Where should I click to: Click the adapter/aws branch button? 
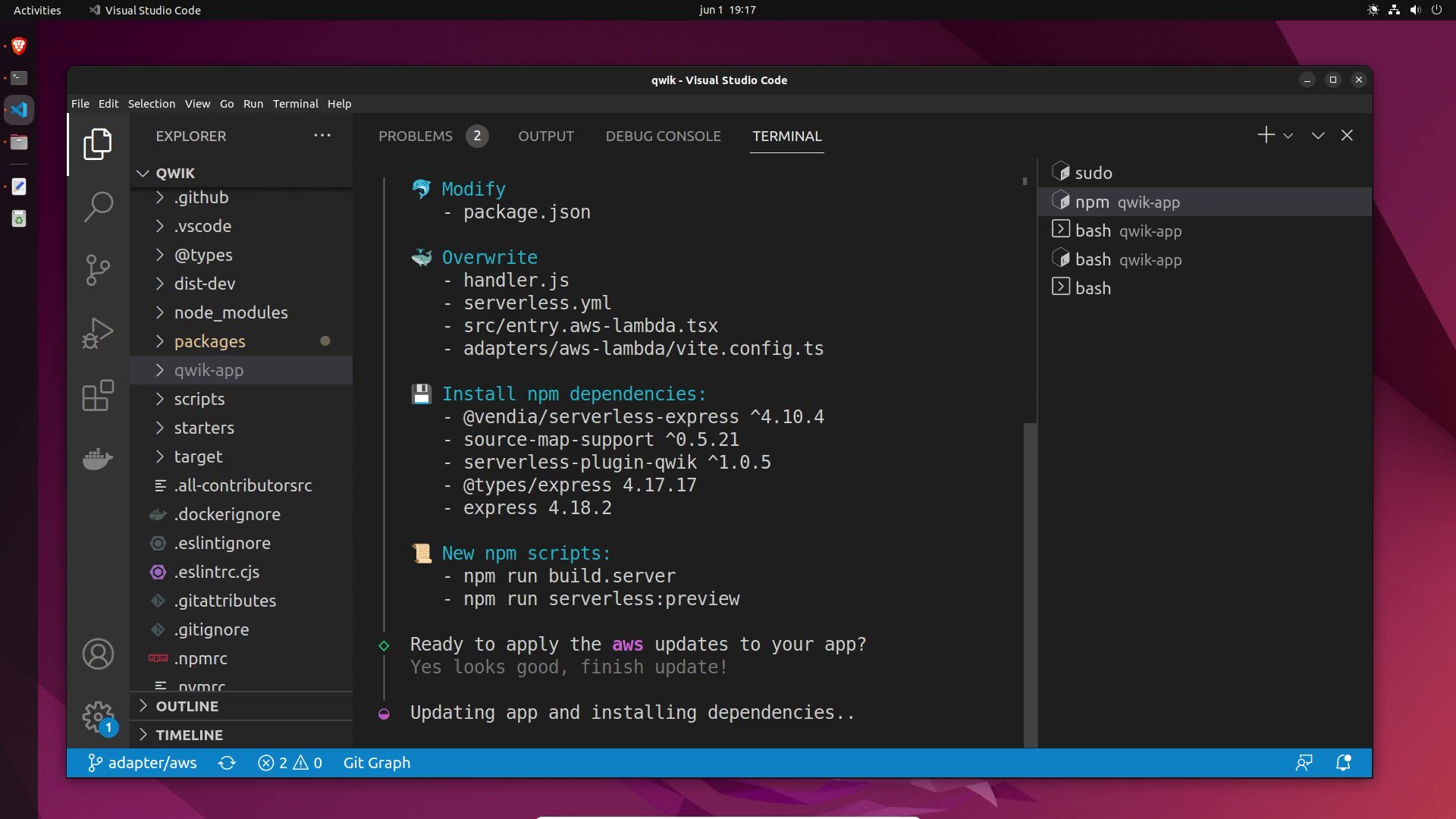[x=143, y=763]
